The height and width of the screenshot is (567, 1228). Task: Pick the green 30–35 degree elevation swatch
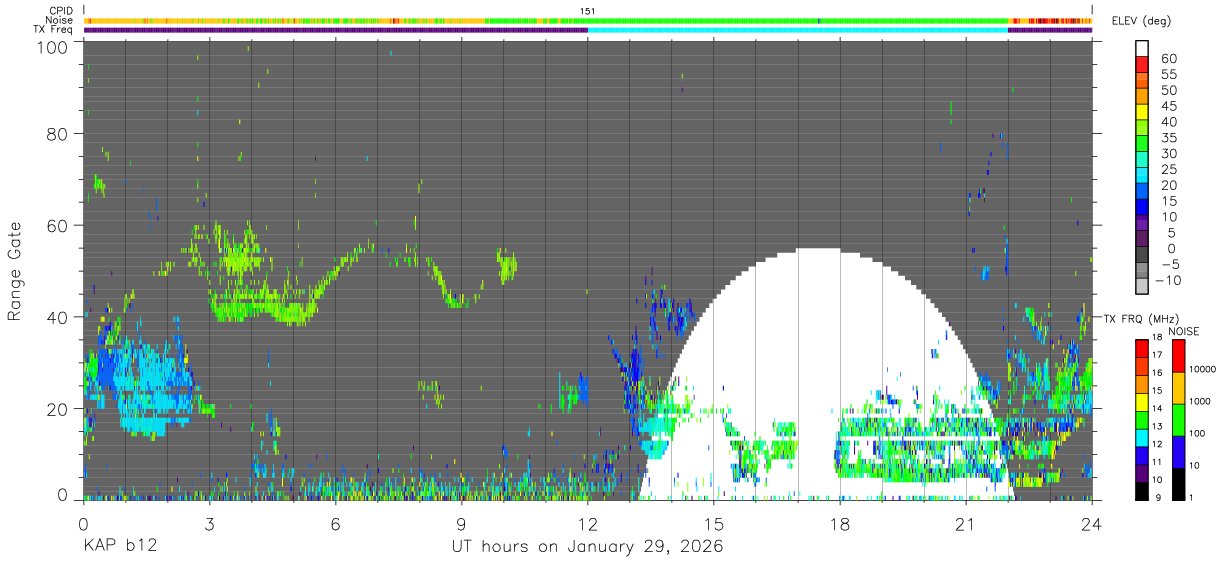tap(1141, 145)
